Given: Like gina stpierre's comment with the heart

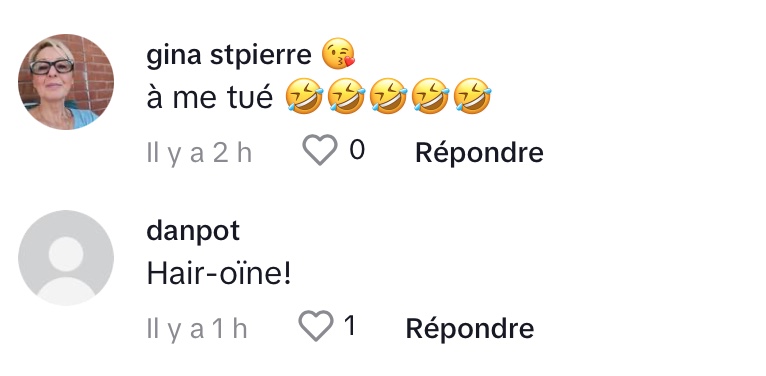Looking at the screenshot, I should coord(320,149).
